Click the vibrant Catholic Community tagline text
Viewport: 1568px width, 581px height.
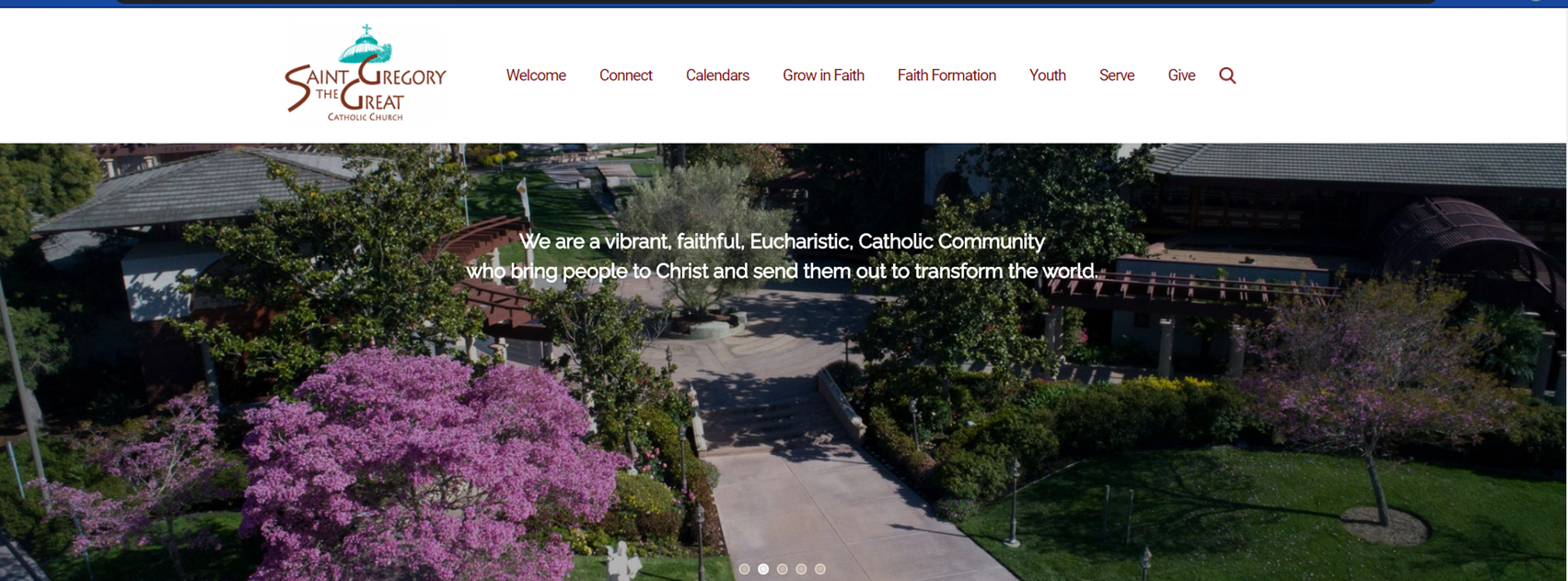click(x=782, y=256)
